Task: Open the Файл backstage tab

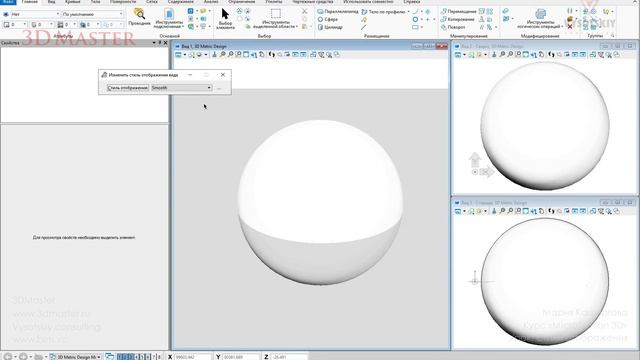Action: (x=8, y=2)
